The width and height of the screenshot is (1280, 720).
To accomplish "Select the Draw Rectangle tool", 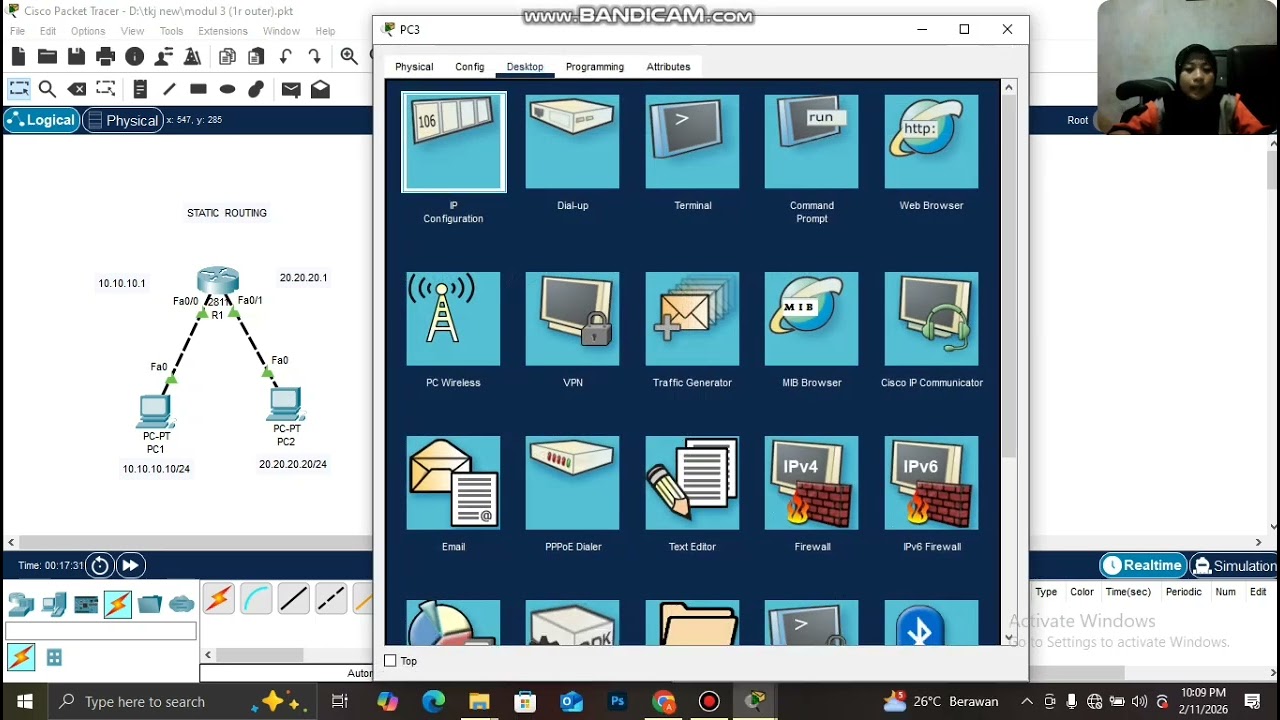I will pyautogui.click(x=198, y=89).
